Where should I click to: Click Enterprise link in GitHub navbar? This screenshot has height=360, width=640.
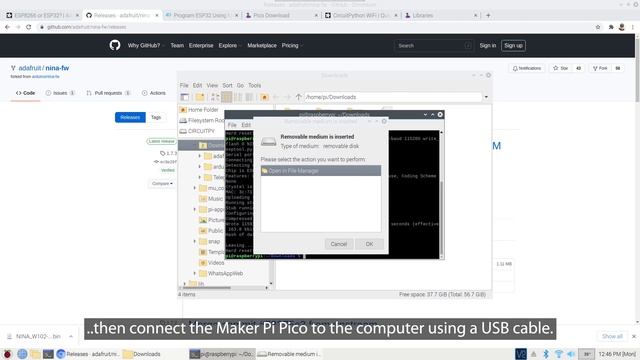pyautogui.click(x=201, y=46)
